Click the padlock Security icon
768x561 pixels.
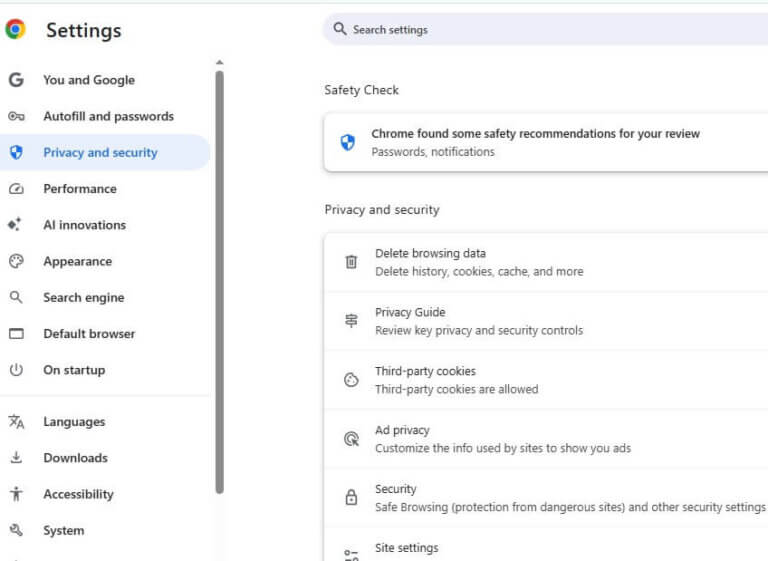pyautogui.click(x=351, y=497)
